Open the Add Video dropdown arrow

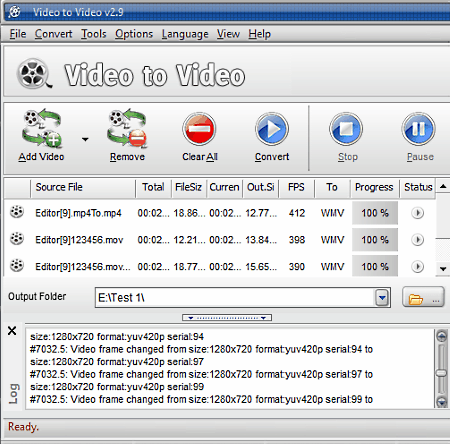point(85,139)
